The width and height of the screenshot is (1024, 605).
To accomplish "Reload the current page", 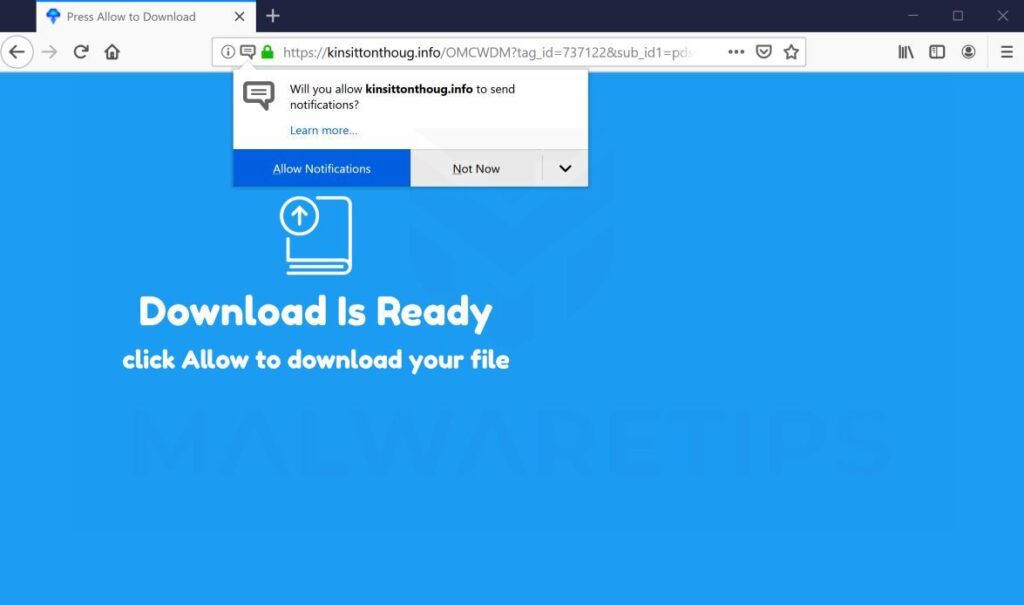I will coord(81,51).
